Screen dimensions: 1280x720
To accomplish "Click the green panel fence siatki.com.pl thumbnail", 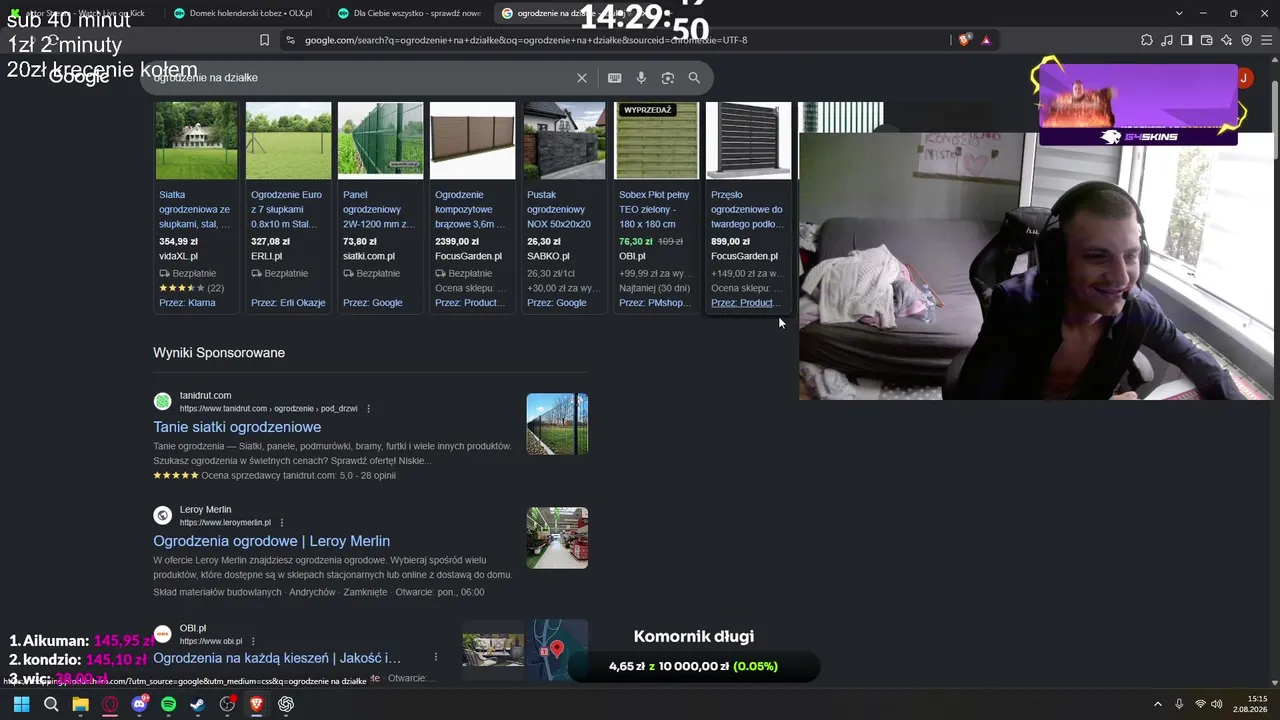I will pyautogui.click(x=380, y=141).
